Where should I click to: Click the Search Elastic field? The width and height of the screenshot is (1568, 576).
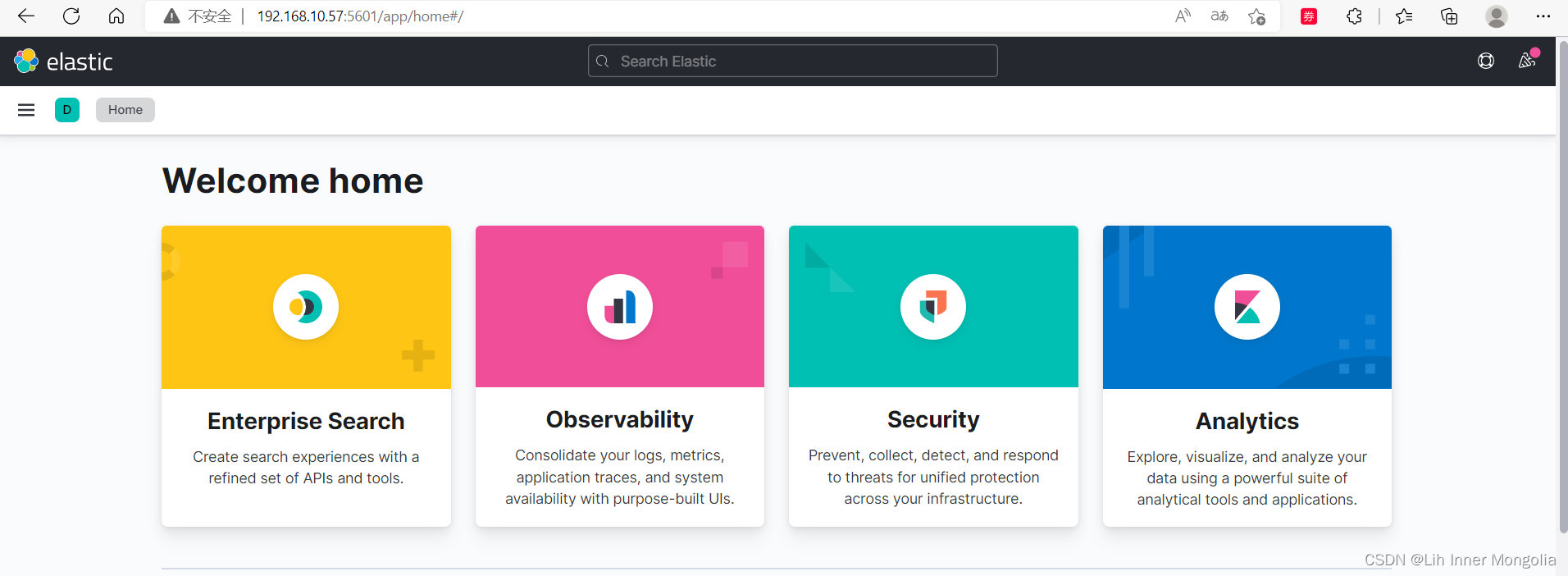pos(793,62)
